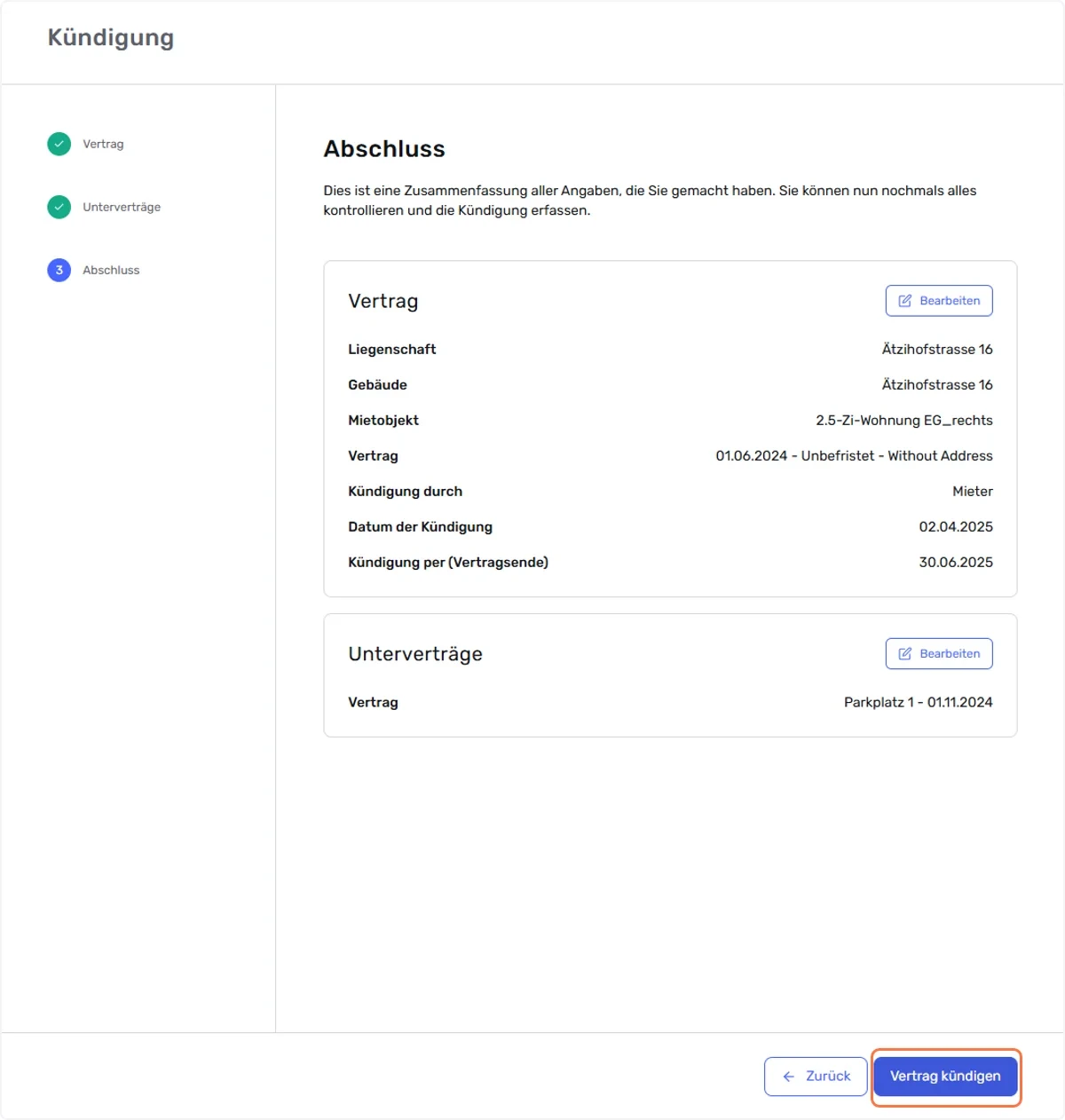
Task: Click the summary description paragraph
Action: point(650,201)
